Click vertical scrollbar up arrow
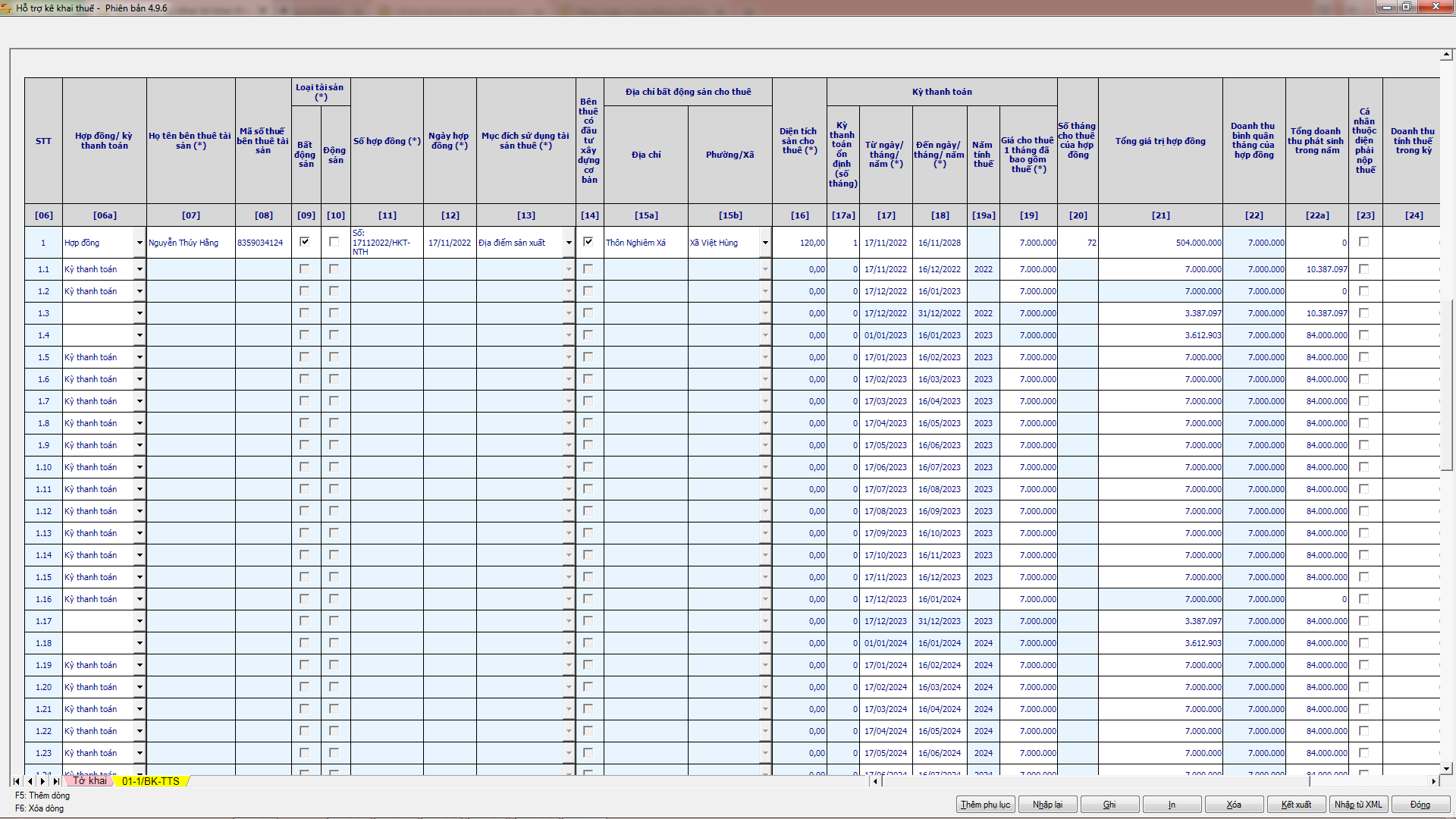1456x819 pixels. coord(1446,55)
